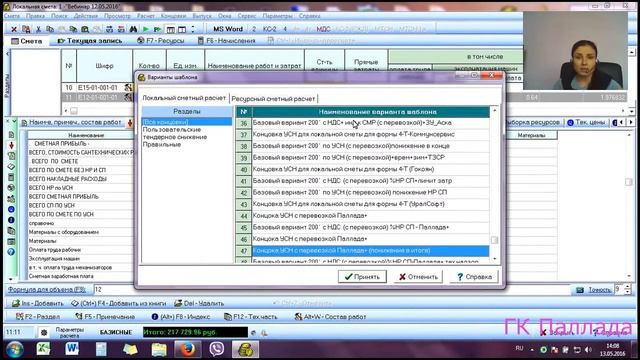
Task: Click Ins - Добавить button
Action: pyautogui.click(x=38, y=303)
